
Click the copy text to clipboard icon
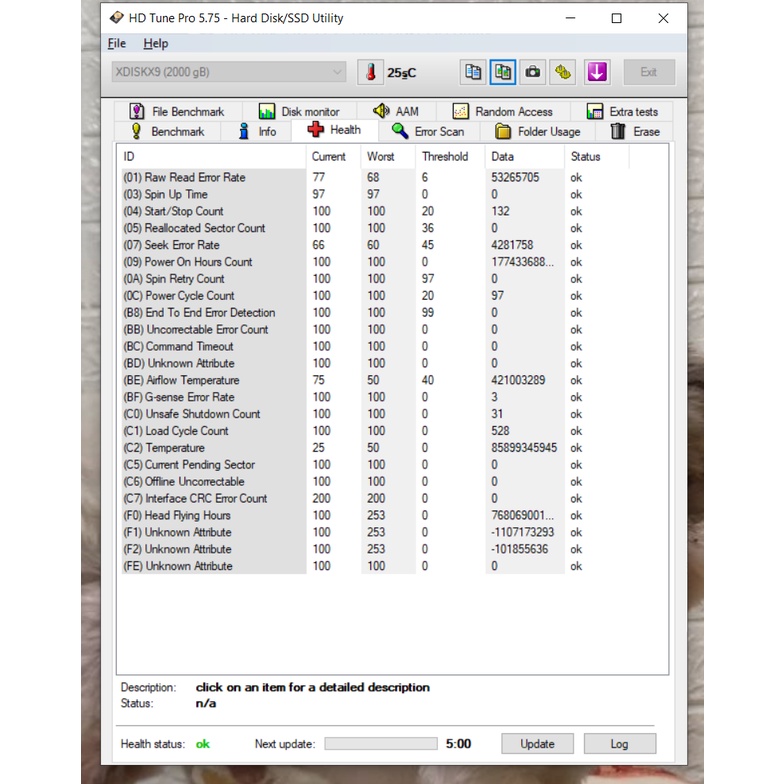coord(473,72)
